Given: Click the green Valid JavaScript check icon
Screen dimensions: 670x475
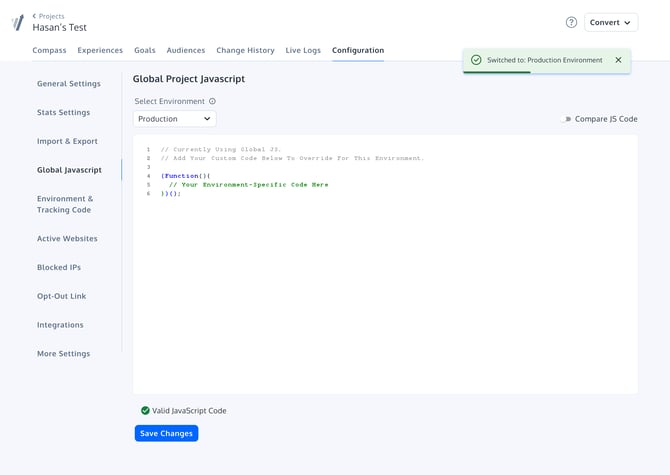Looking at the screenshot, I should coord(145,410).
